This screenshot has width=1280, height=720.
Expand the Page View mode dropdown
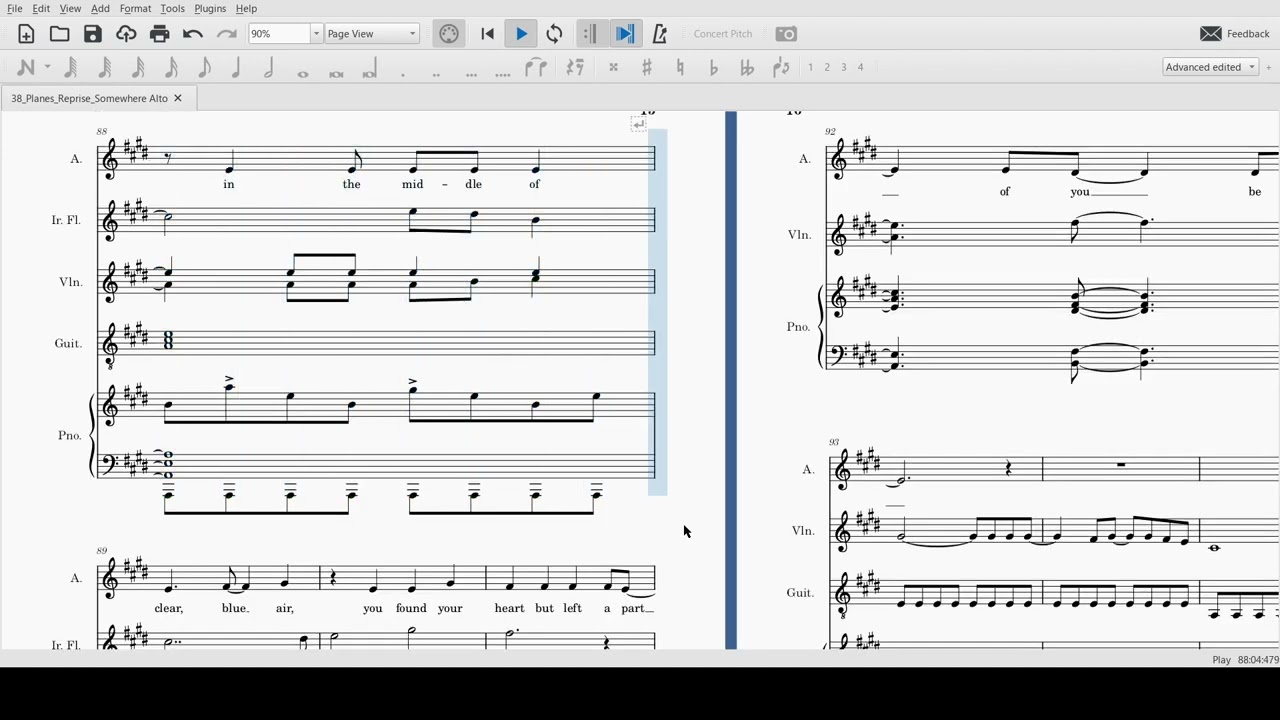coord(372,34)
